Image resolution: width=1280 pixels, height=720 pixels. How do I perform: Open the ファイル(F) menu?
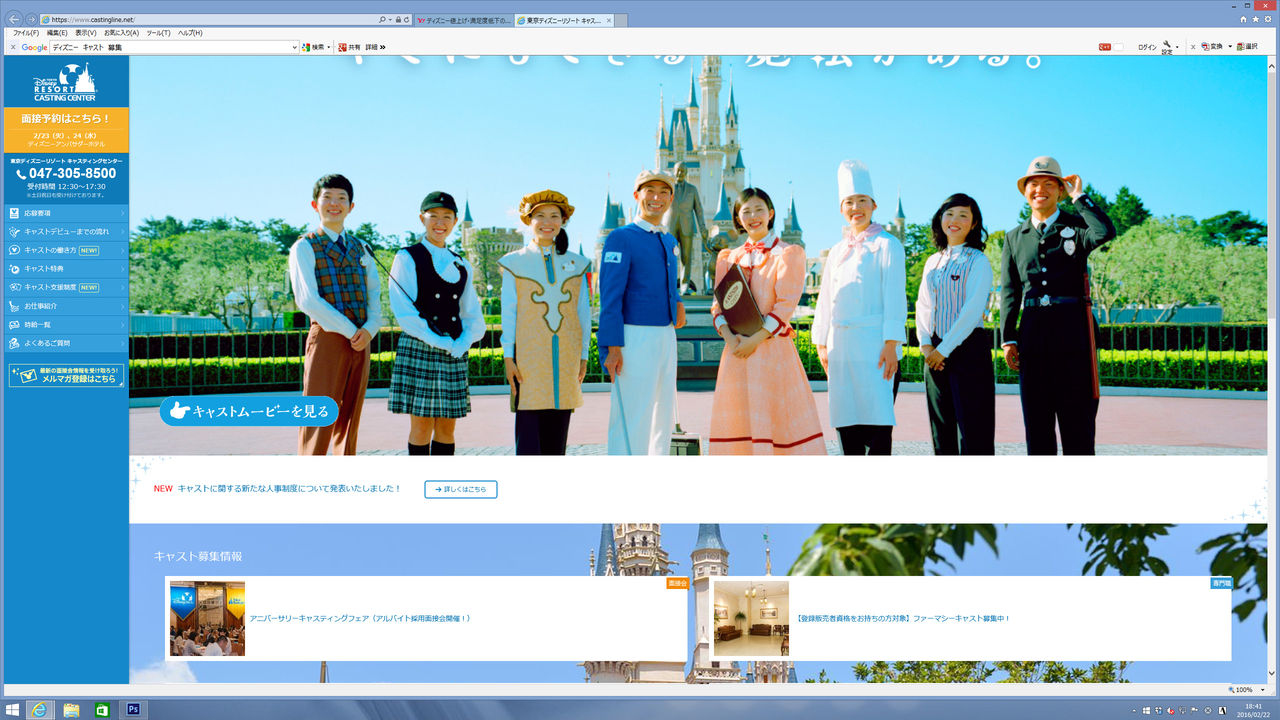[26, 33]
